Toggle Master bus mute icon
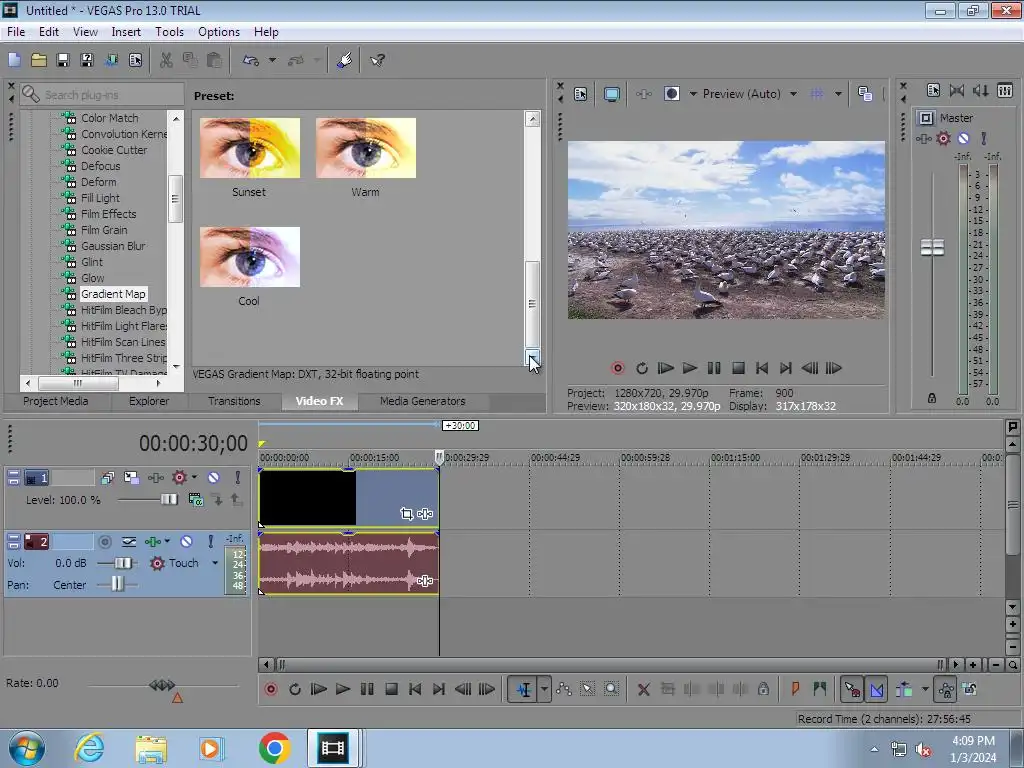 [963, 138]
